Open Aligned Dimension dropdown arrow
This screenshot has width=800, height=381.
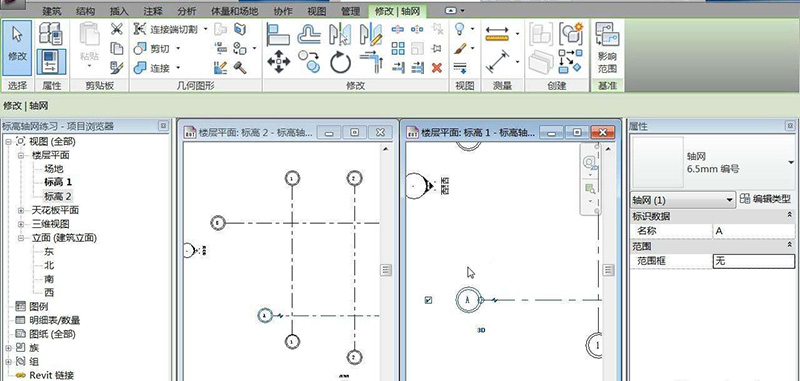517,62
